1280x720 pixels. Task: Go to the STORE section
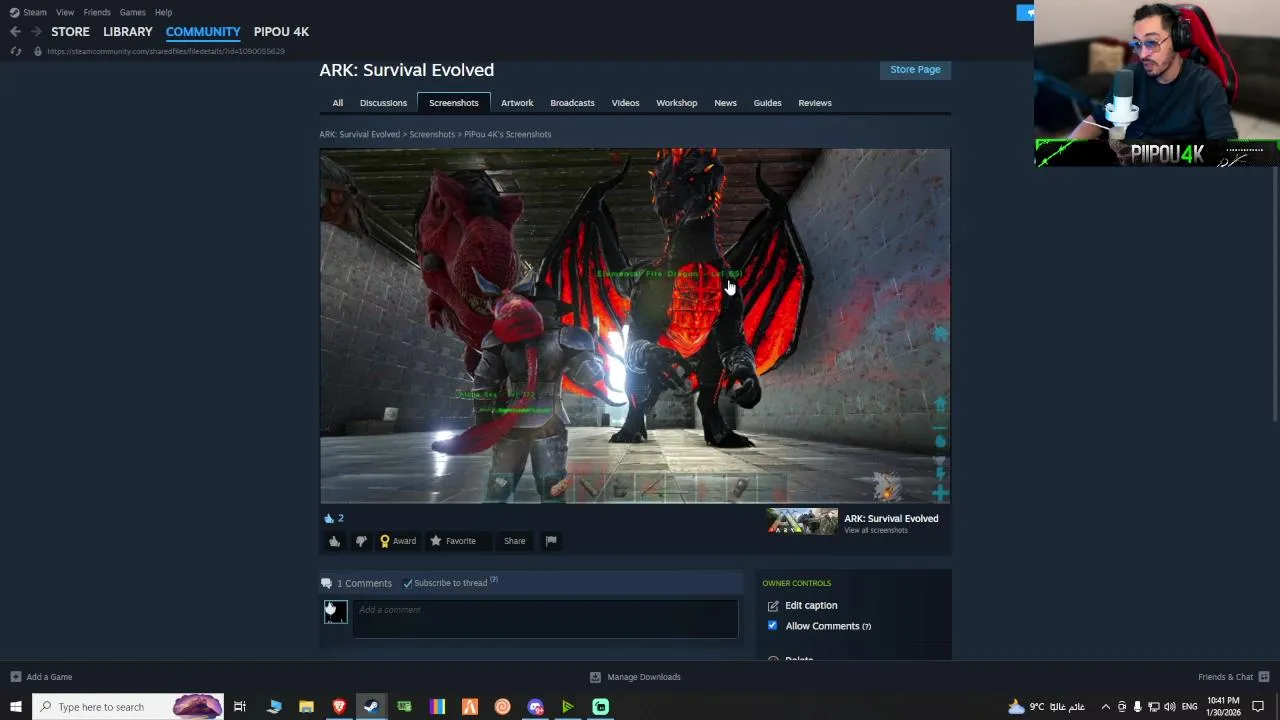coord(70,32)
